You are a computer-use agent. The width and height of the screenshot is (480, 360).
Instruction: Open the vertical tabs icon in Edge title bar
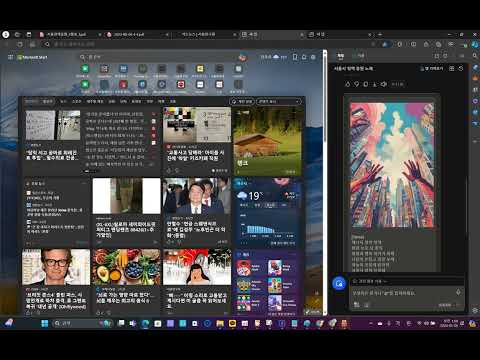[29, 34]
